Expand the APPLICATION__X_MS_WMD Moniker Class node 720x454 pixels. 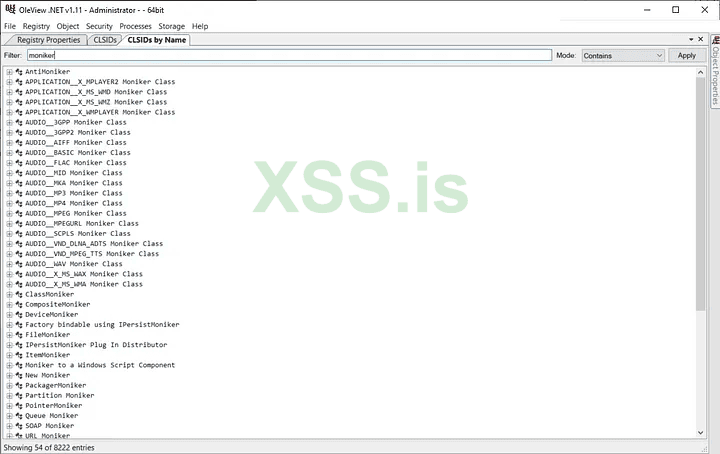click(9, 92)
